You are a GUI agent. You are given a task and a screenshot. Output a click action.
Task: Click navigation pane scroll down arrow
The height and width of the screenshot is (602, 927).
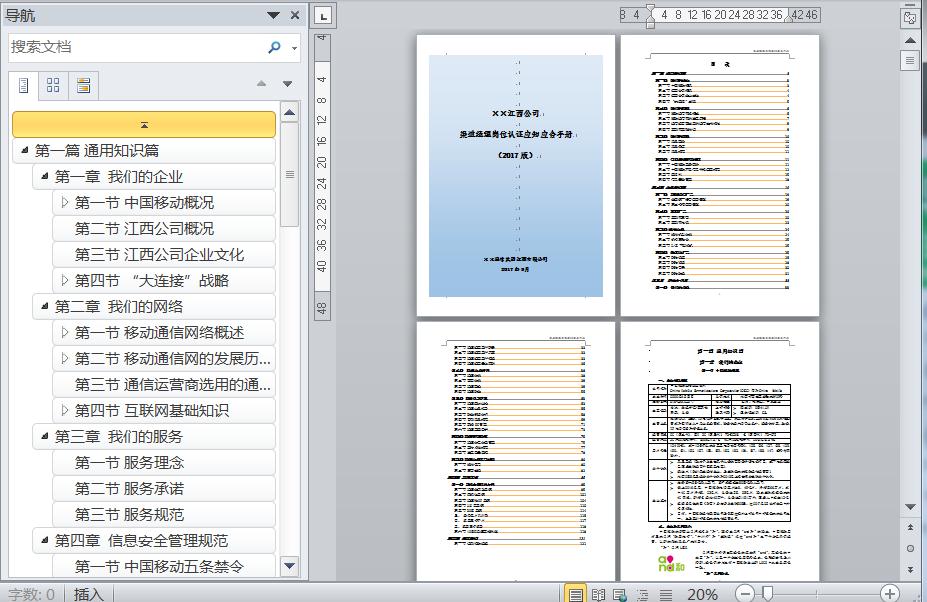click(290, 566)
